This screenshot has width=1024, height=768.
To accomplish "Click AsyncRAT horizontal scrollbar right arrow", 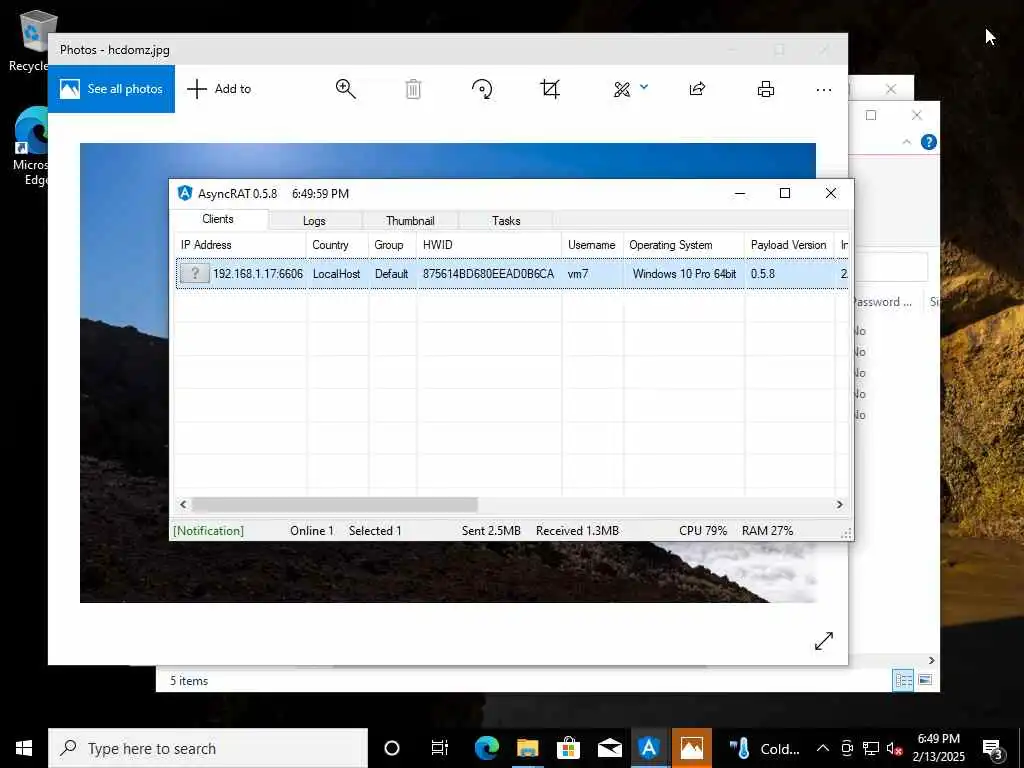I will pos(840,504).
